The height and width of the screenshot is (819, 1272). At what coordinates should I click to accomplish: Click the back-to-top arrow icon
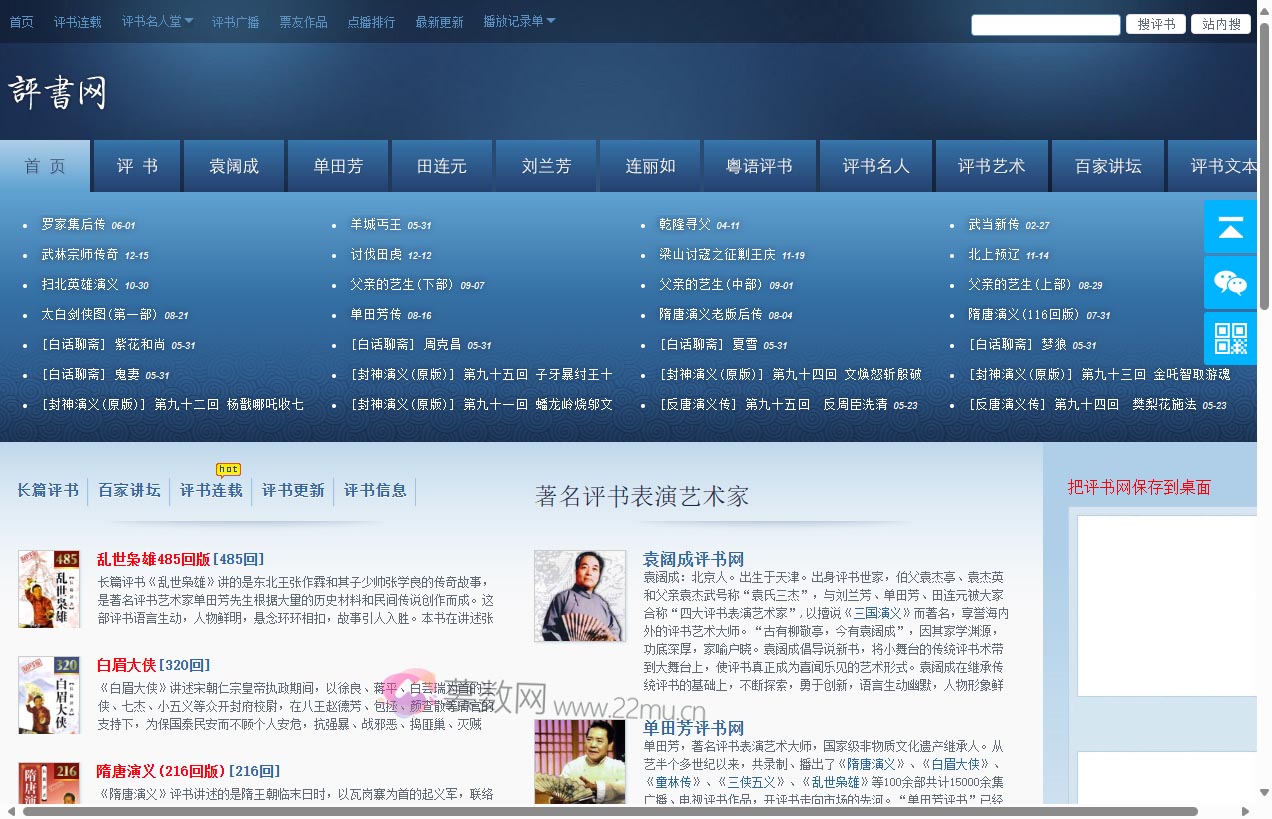coord(1230,226)
